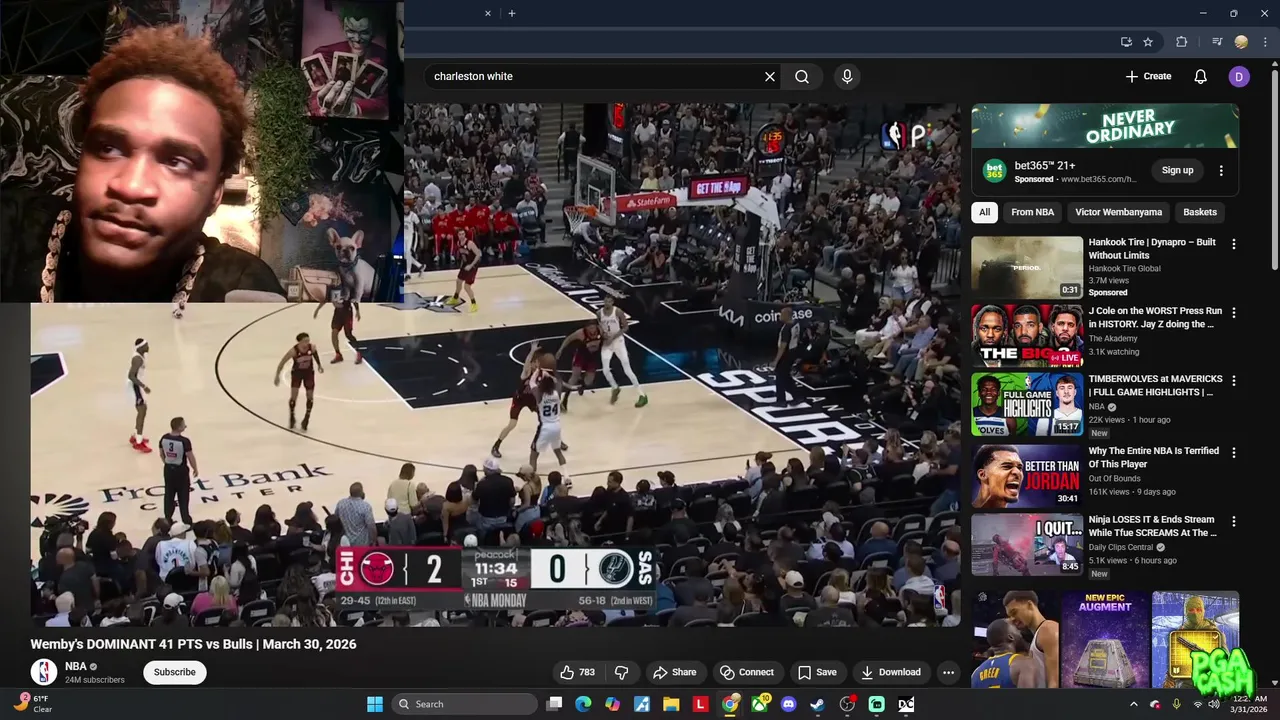Open YouTube notifications bell
The image size is (1280, 720).
pyautogui.click(x=1201, y=76)
